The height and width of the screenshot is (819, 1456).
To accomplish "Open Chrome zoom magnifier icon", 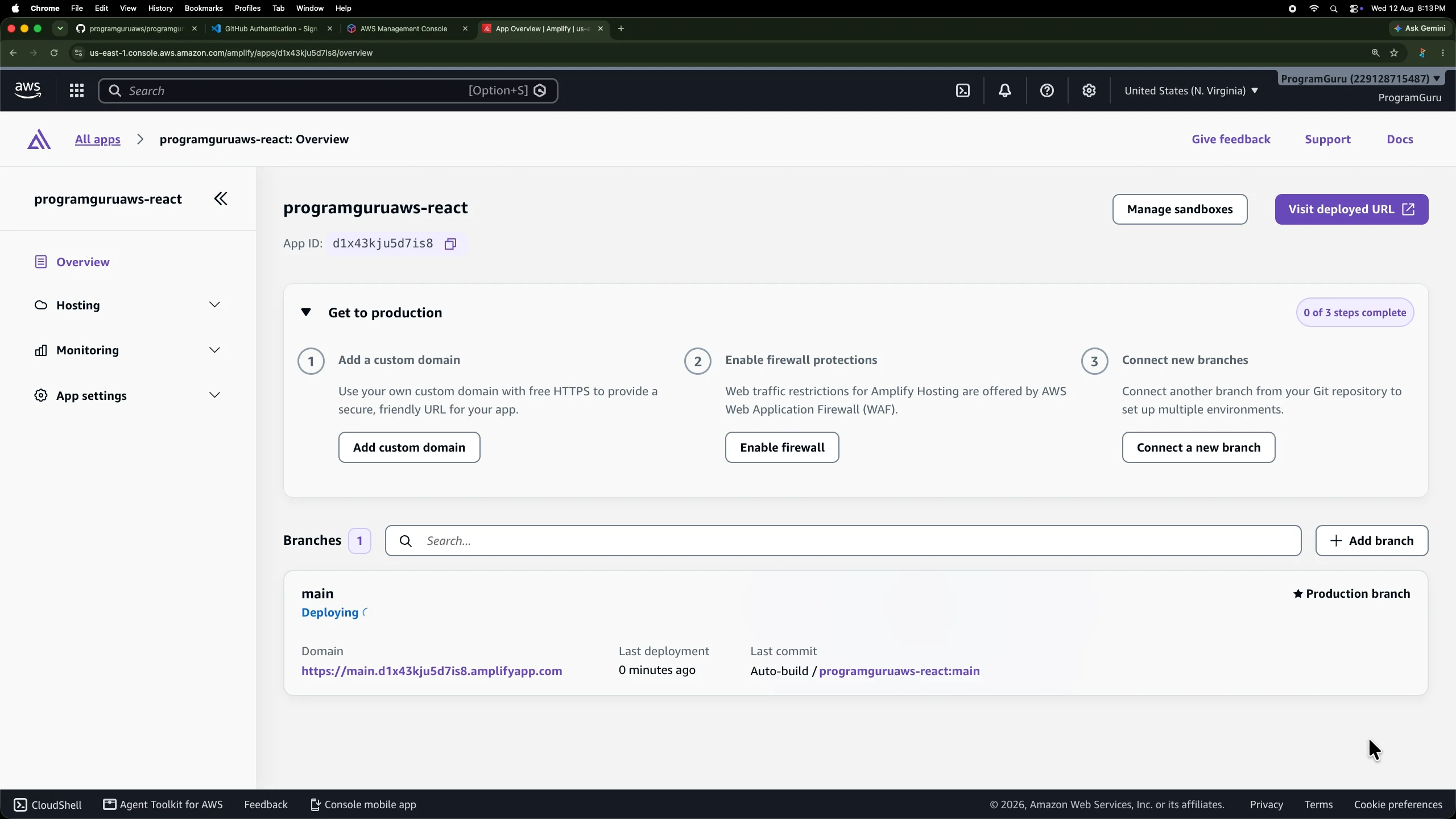I will (1375, 53).
